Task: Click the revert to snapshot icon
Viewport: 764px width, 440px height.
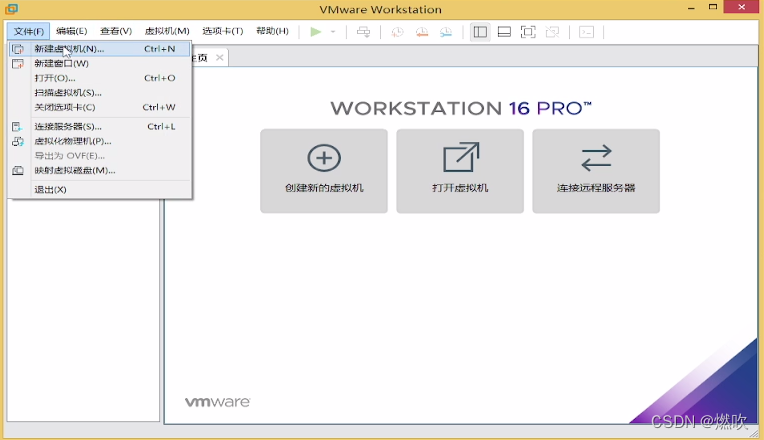Action: [422, 32]
